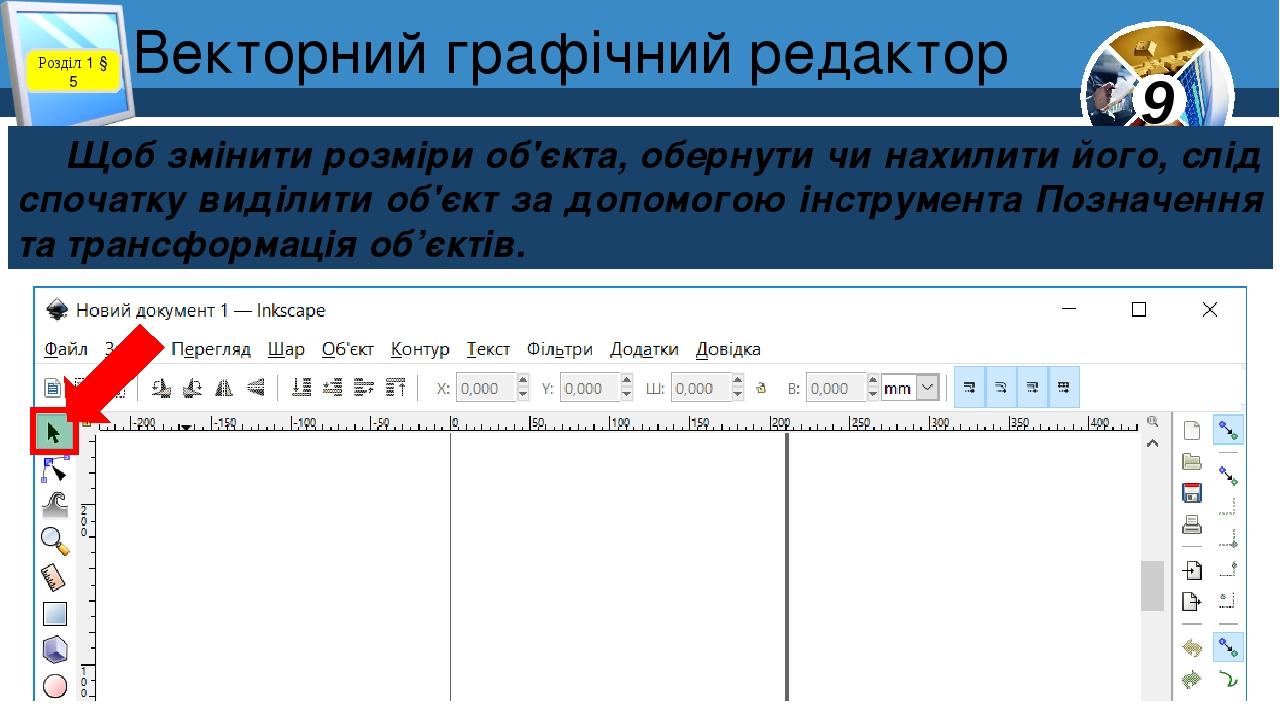Open the Контур menu
Screen dimensions: 1280x720
[420, 349]
